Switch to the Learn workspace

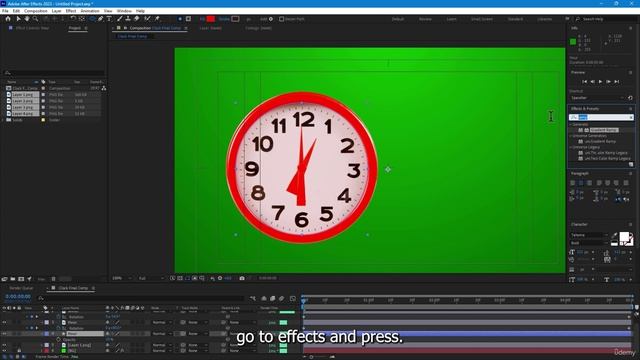(451, 19)
